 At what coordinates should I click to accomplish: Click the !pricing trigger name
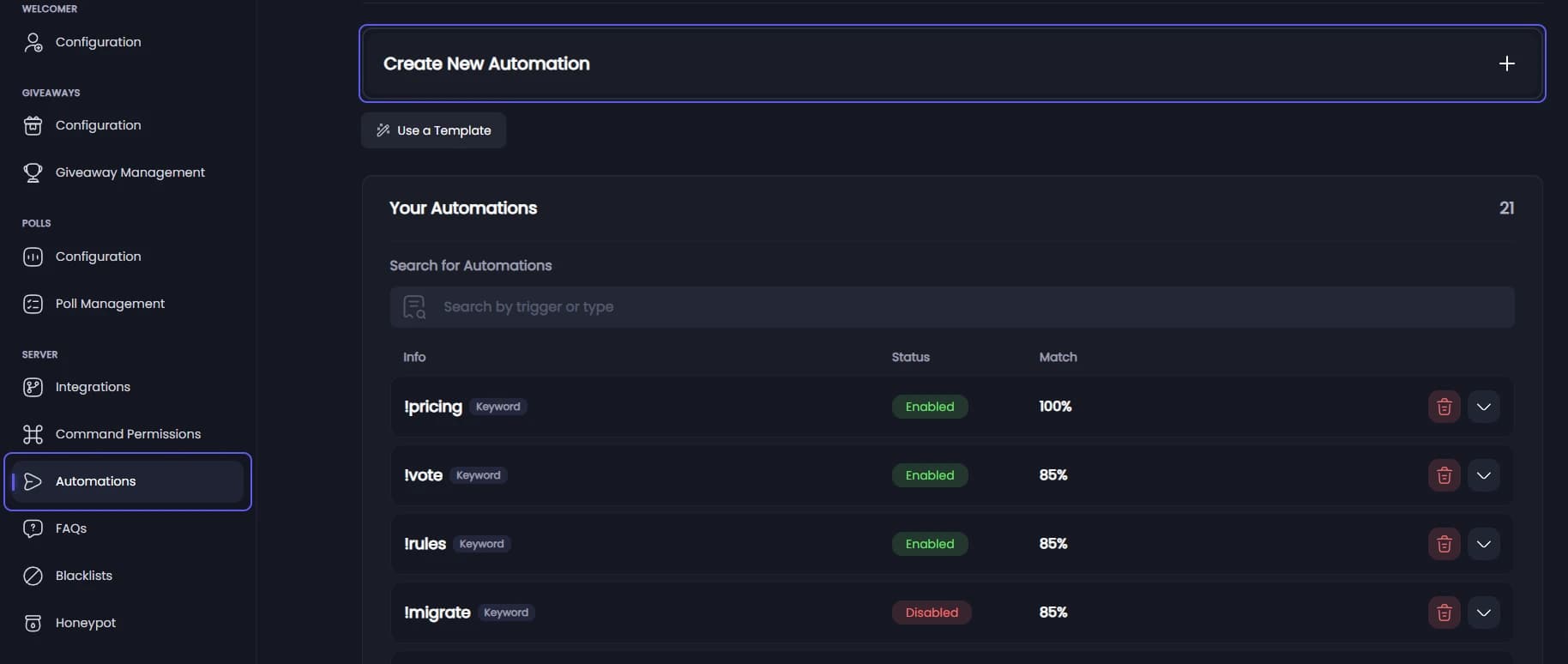(433, 407)
